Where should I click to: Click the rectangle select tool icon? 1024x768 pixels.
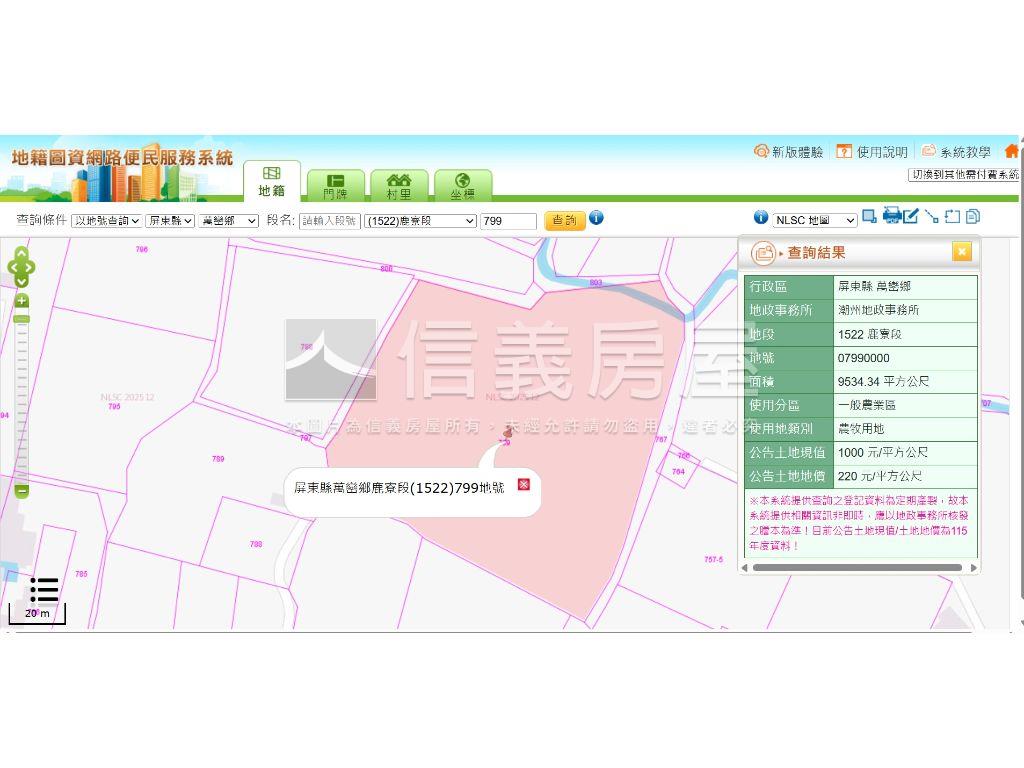point(869,216)
